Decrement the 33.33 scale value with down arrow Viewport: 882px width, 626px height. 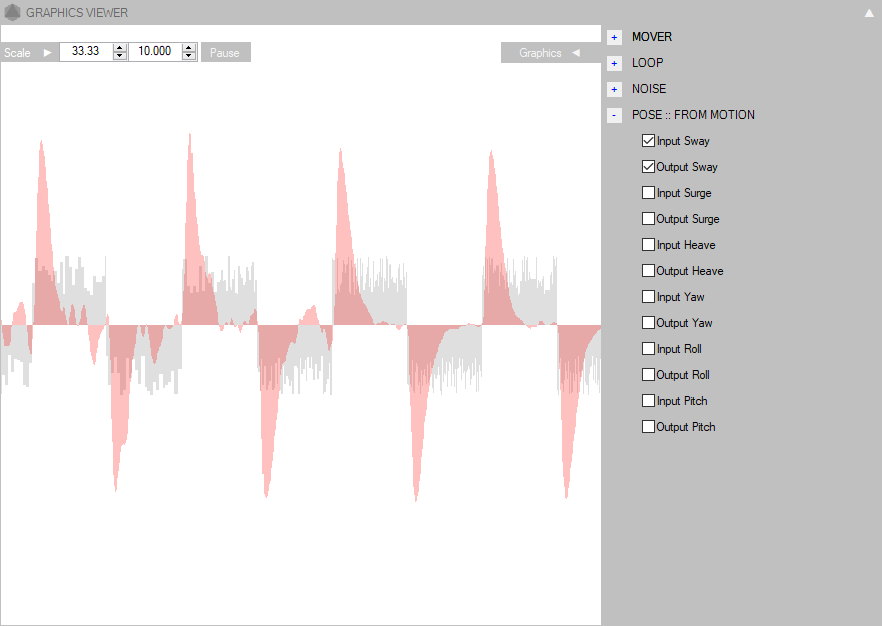[119, 56]
